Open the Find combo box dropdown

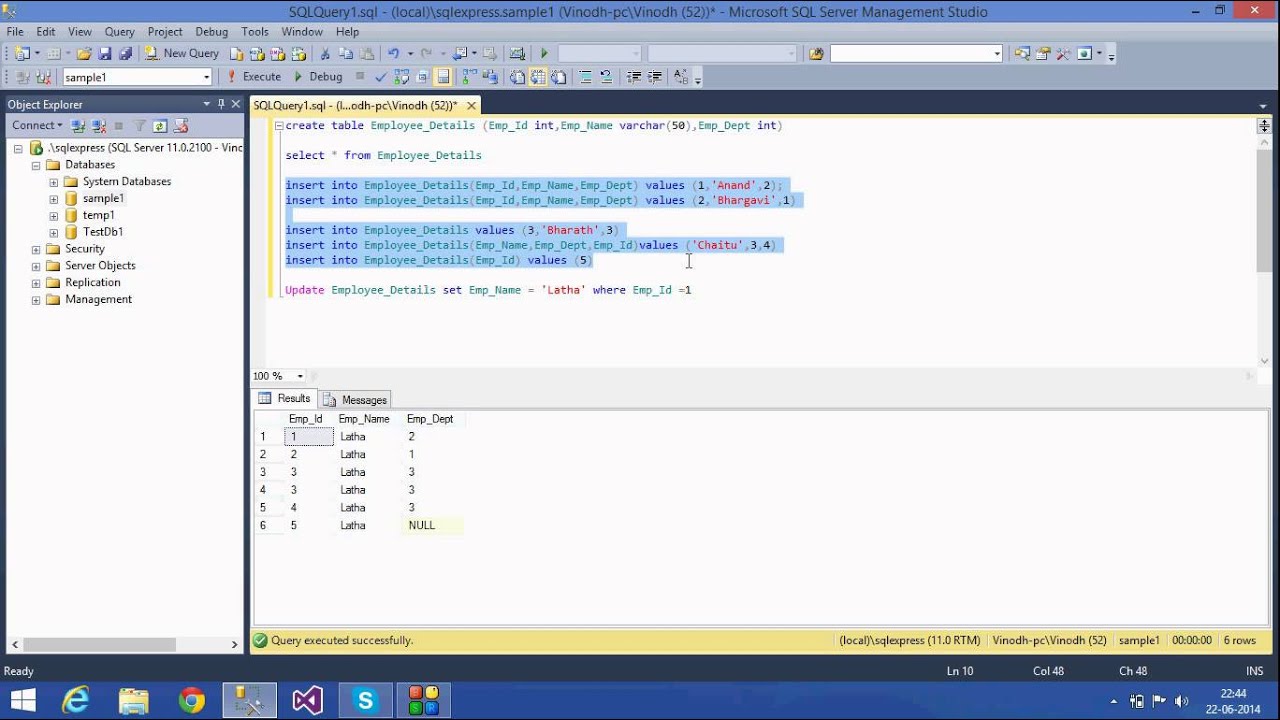[997, 54]
